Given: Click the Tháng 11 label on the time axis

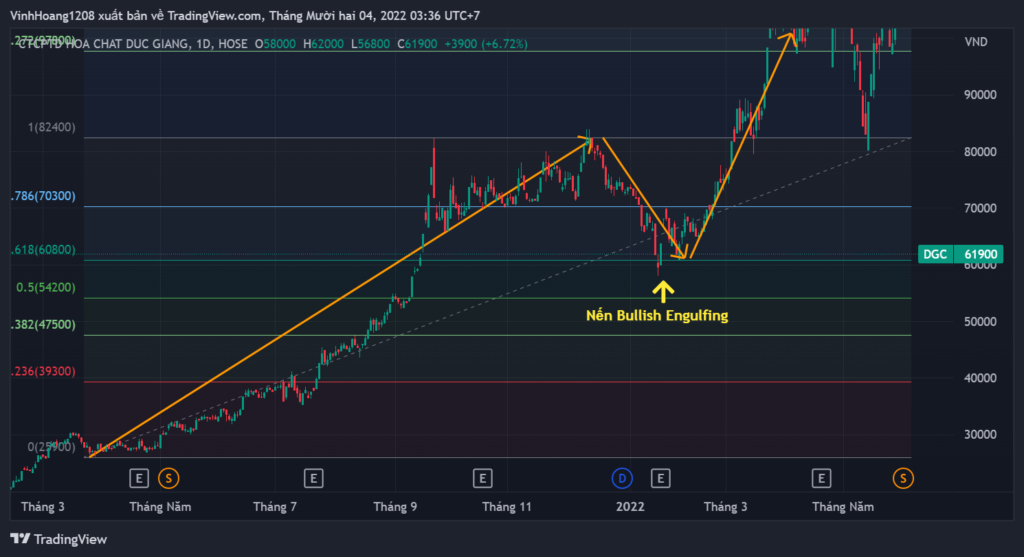Looking at the screenshot, I should [507, 507].
